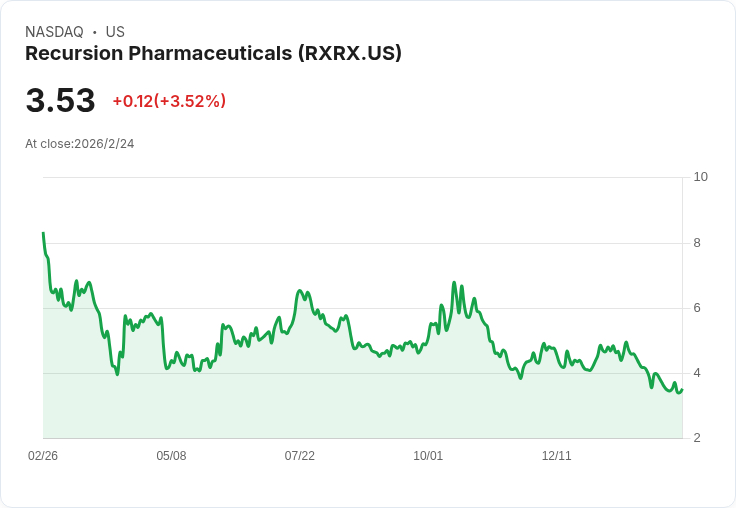Click the chart's starting peak near 8
The width and height of the screenshot is (736, 508).
[x=43, y=233]
